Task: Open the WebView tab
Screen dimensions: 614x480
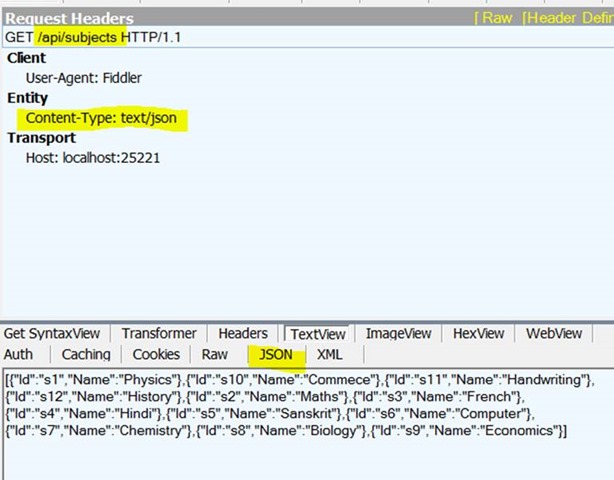Action: click(x=554, y=334)
